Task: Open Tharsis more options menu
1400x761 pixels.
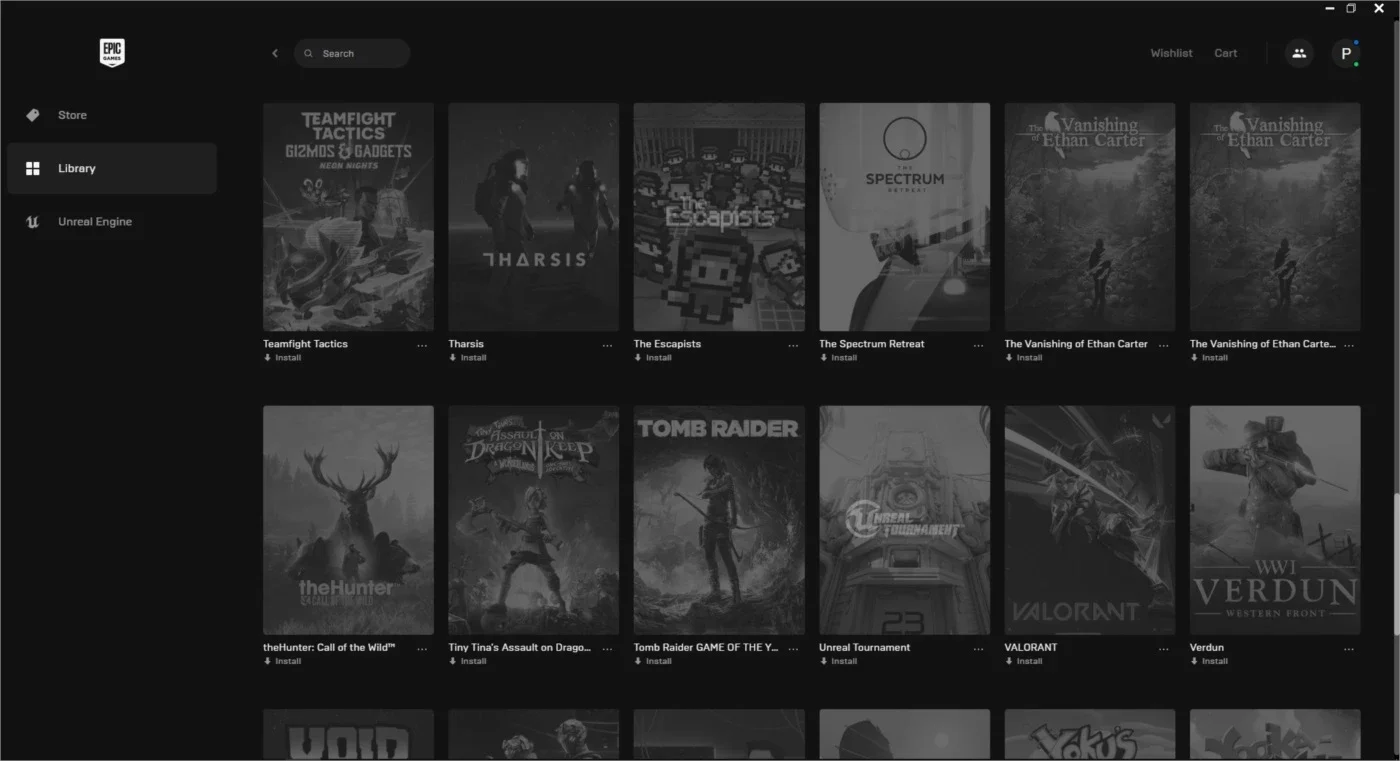Action: point(607,345)
